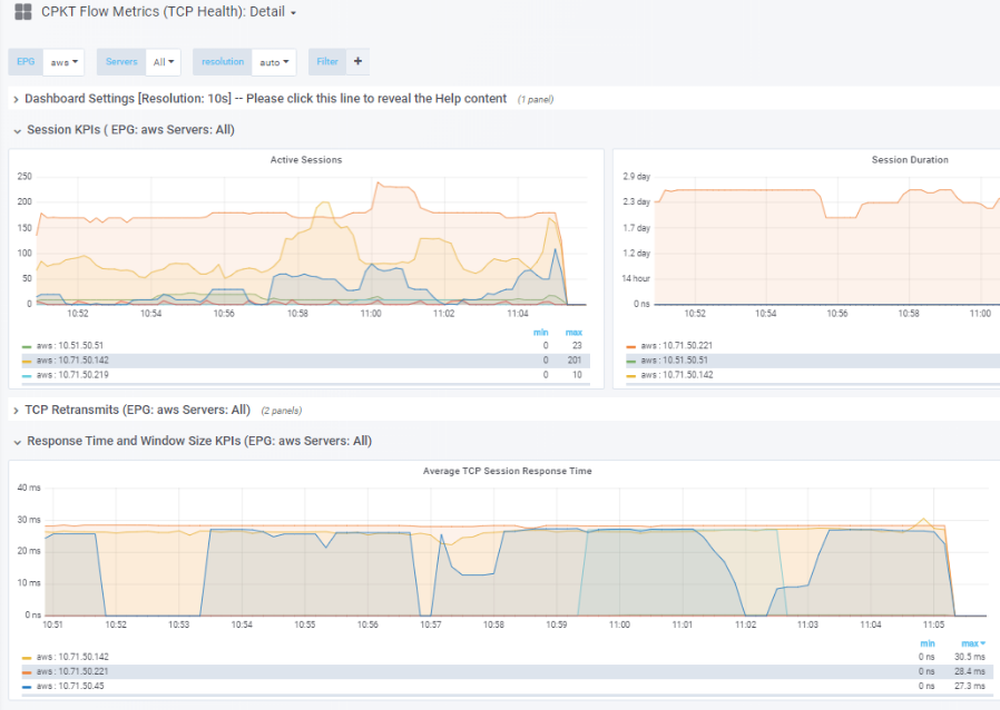Open the Session Duration panel title menu
Screen dimensions: 1000x710
910,159
